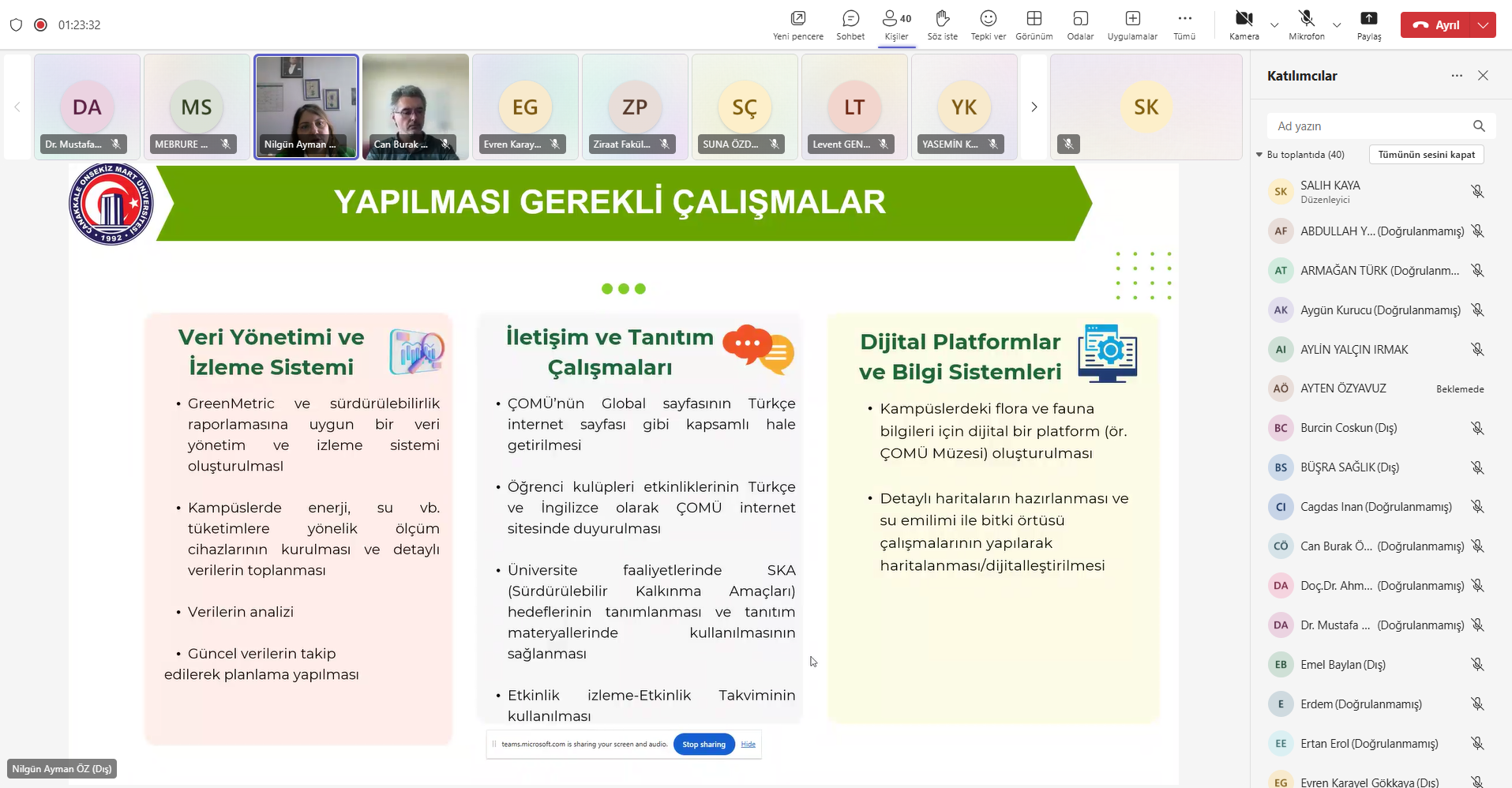The width and height of the screenshot is (1512, 788).
Task: Click Tümünün sesini kapat button
Action: [x=1426, y=155]
